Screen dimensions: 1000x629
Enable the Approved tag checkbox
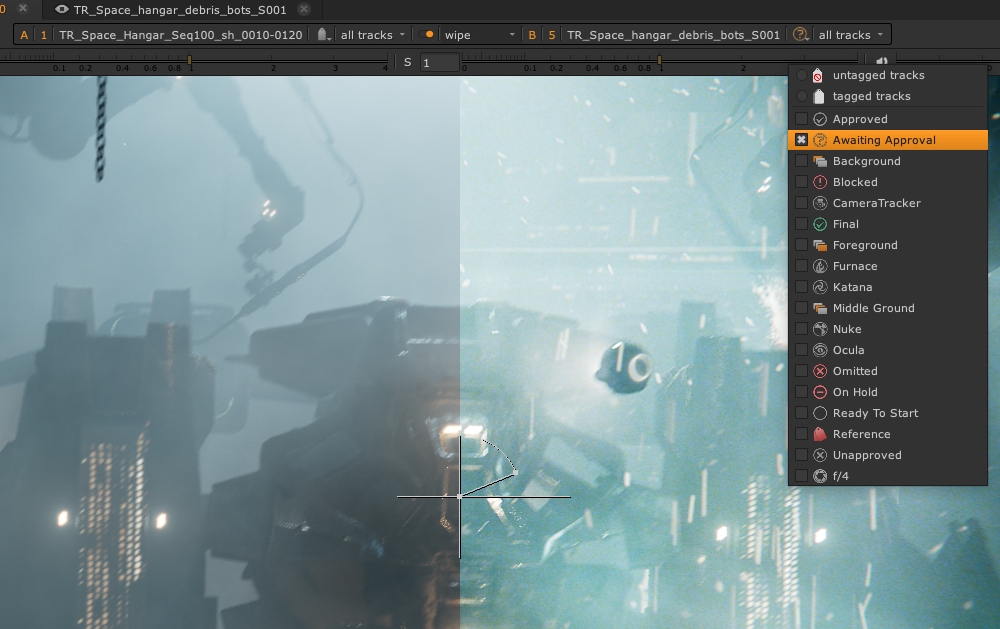click(x=801, y=119)
